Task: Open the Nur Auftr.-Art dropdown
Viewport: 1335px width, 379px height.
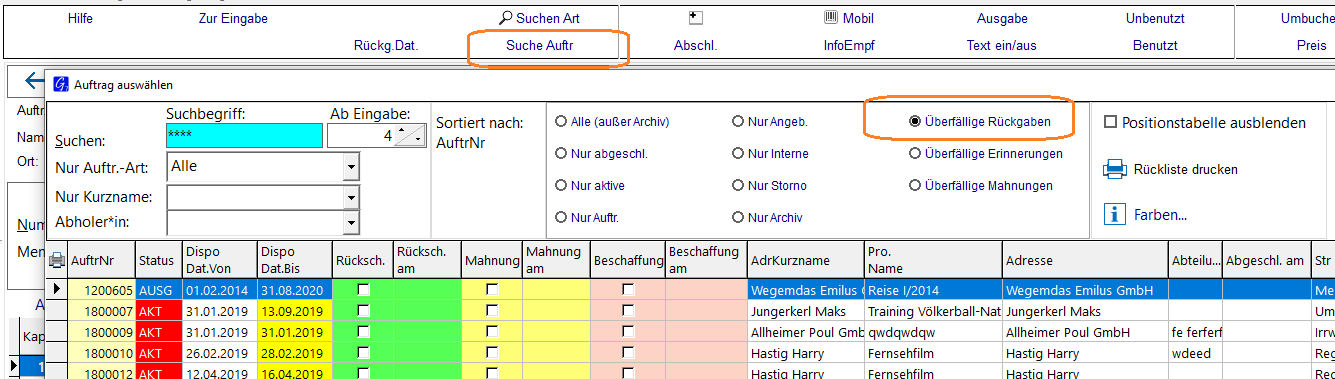Action: 351,167
